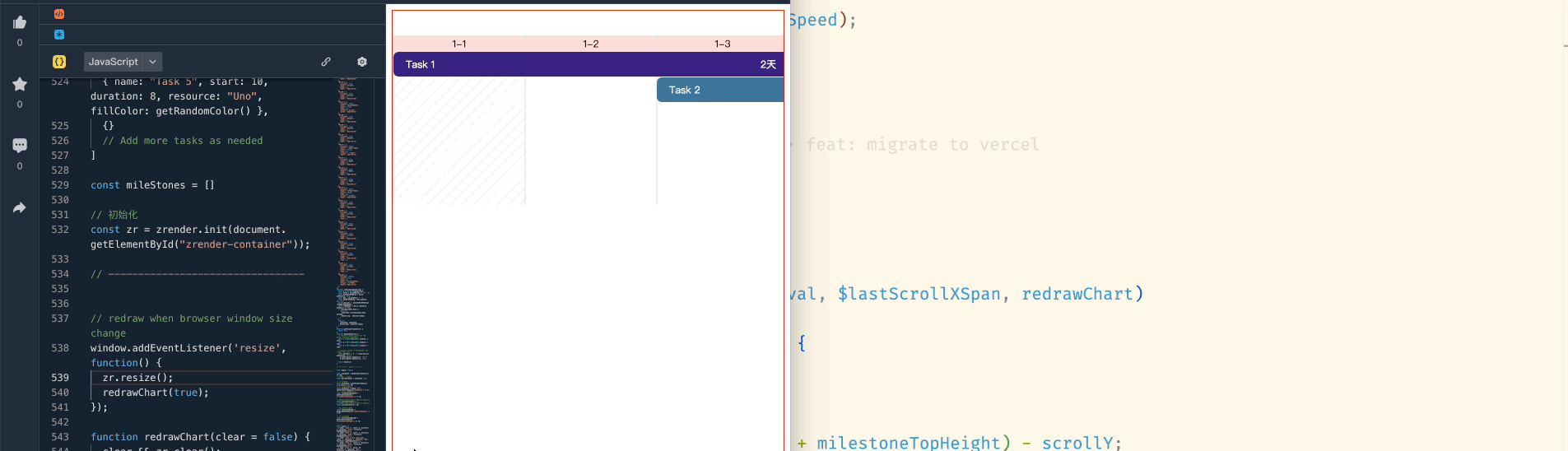The width and height of the screenshot is (1568, 451).
Task: Click the code minimap overview
Action: (x=353, y=264)
